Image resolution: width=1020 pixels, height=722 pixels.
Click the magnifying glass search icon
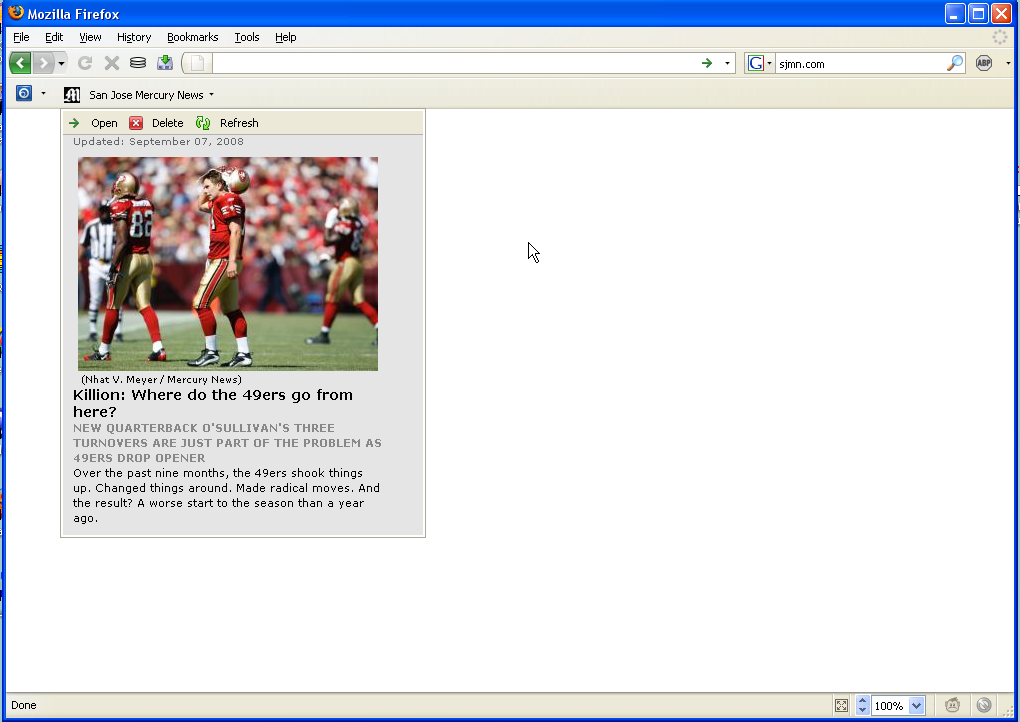[x=954, y=63]
